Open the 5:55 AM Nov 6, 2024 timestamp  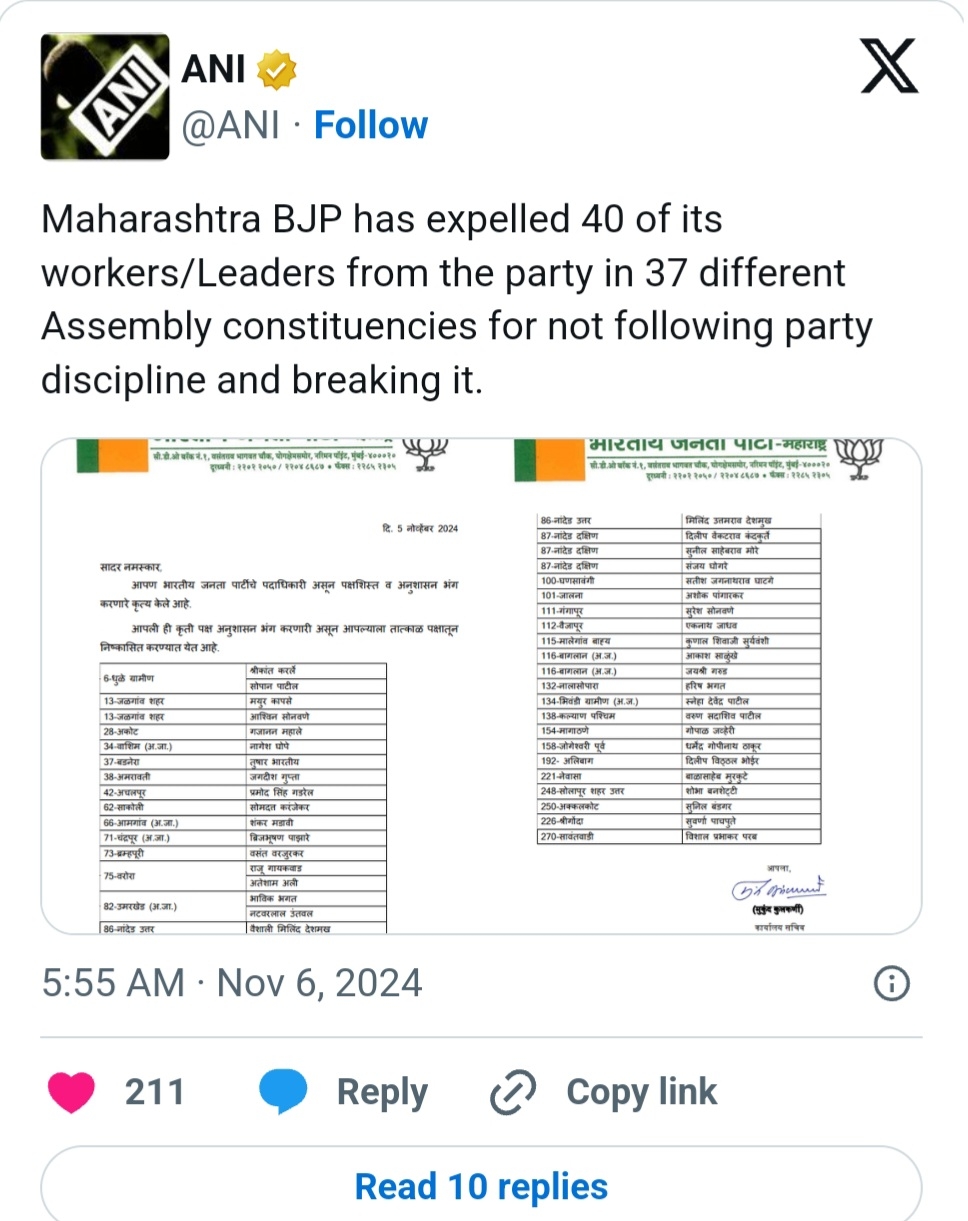232,983
